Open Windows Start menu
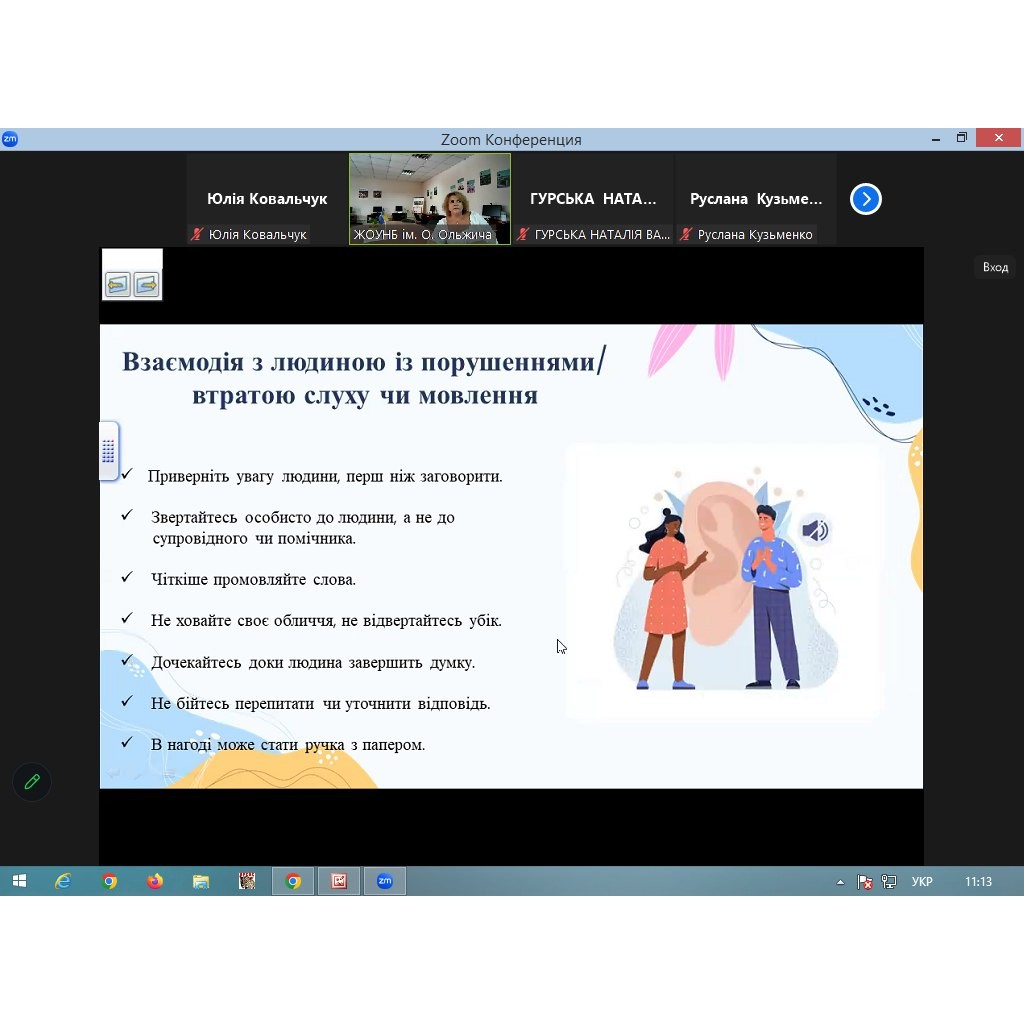 pyautogui.click(x=19, y=881)
